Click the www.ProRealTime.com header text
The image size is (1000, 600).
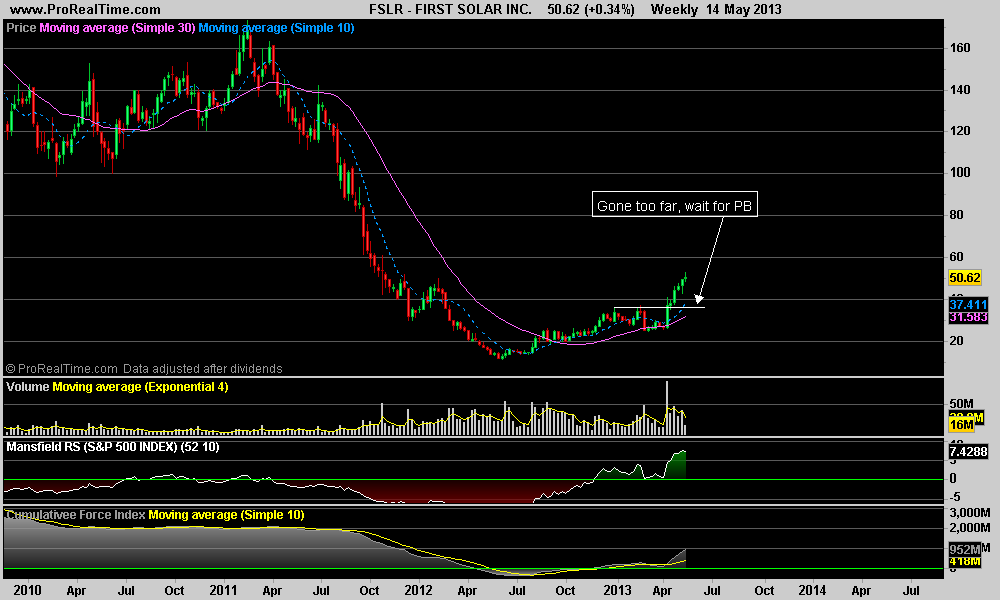click(85, 10)
